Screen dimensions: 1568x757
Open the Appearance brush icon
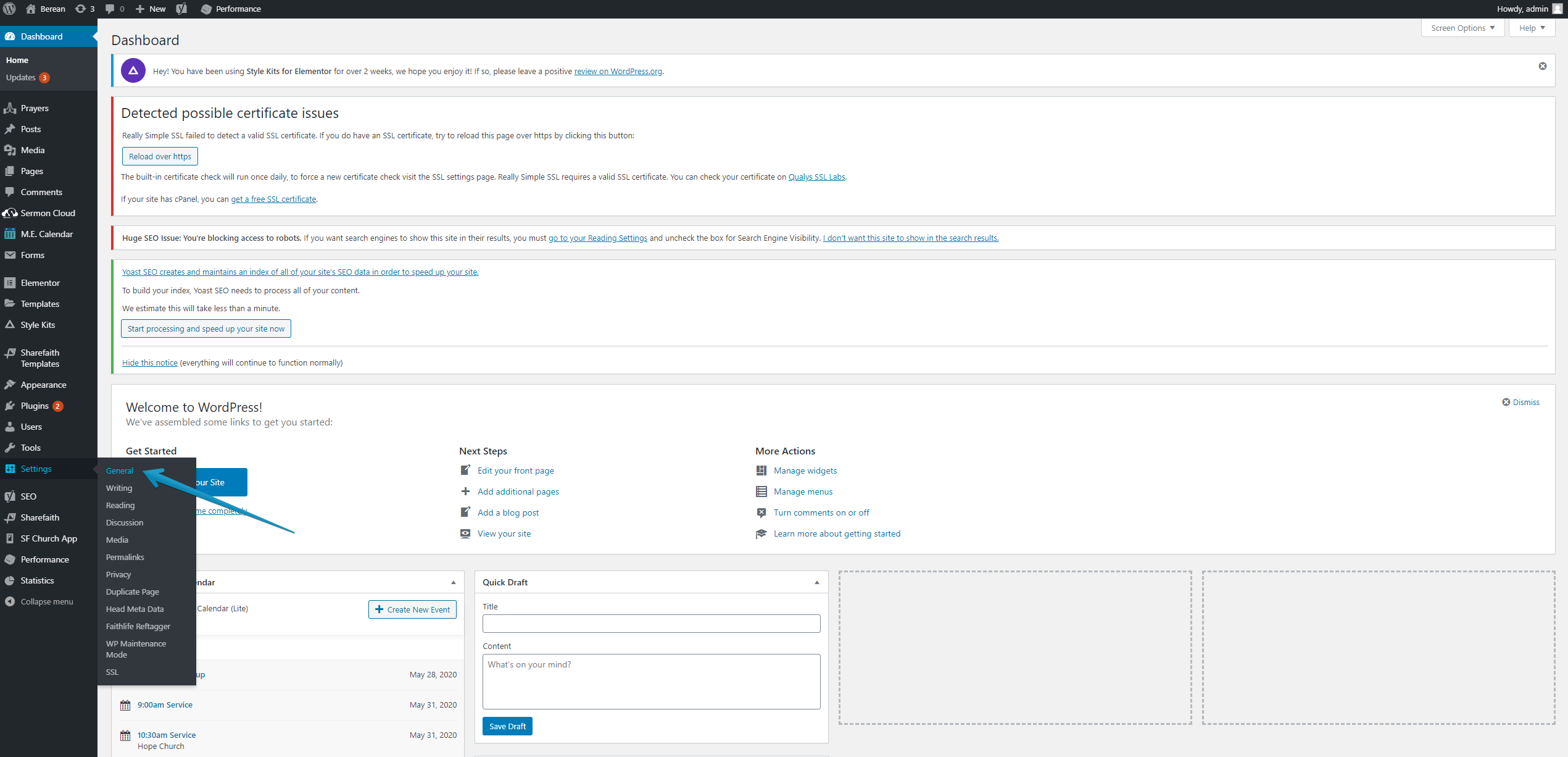tap(10, 385)
